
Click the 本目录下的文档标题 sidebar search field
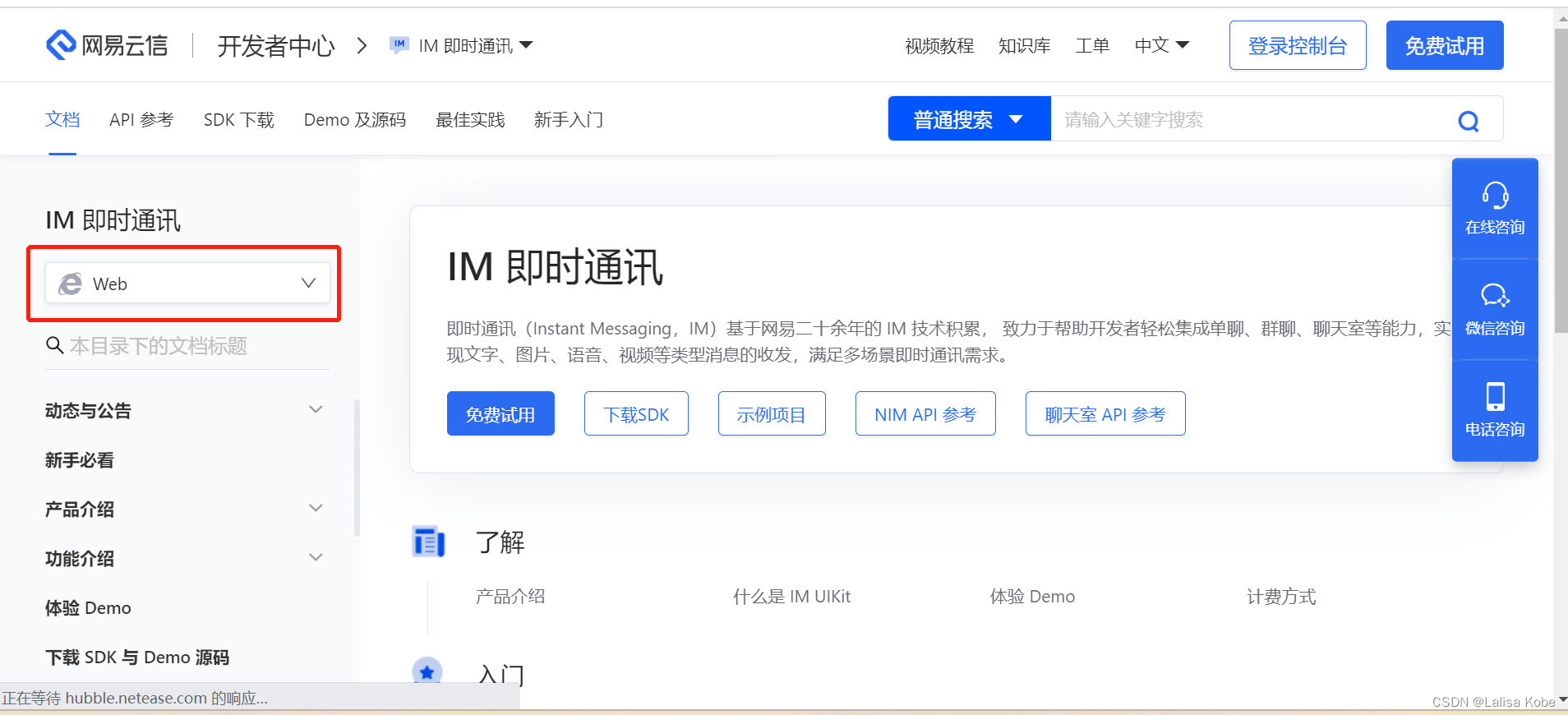pyautogui.click(x=187, y=345)
